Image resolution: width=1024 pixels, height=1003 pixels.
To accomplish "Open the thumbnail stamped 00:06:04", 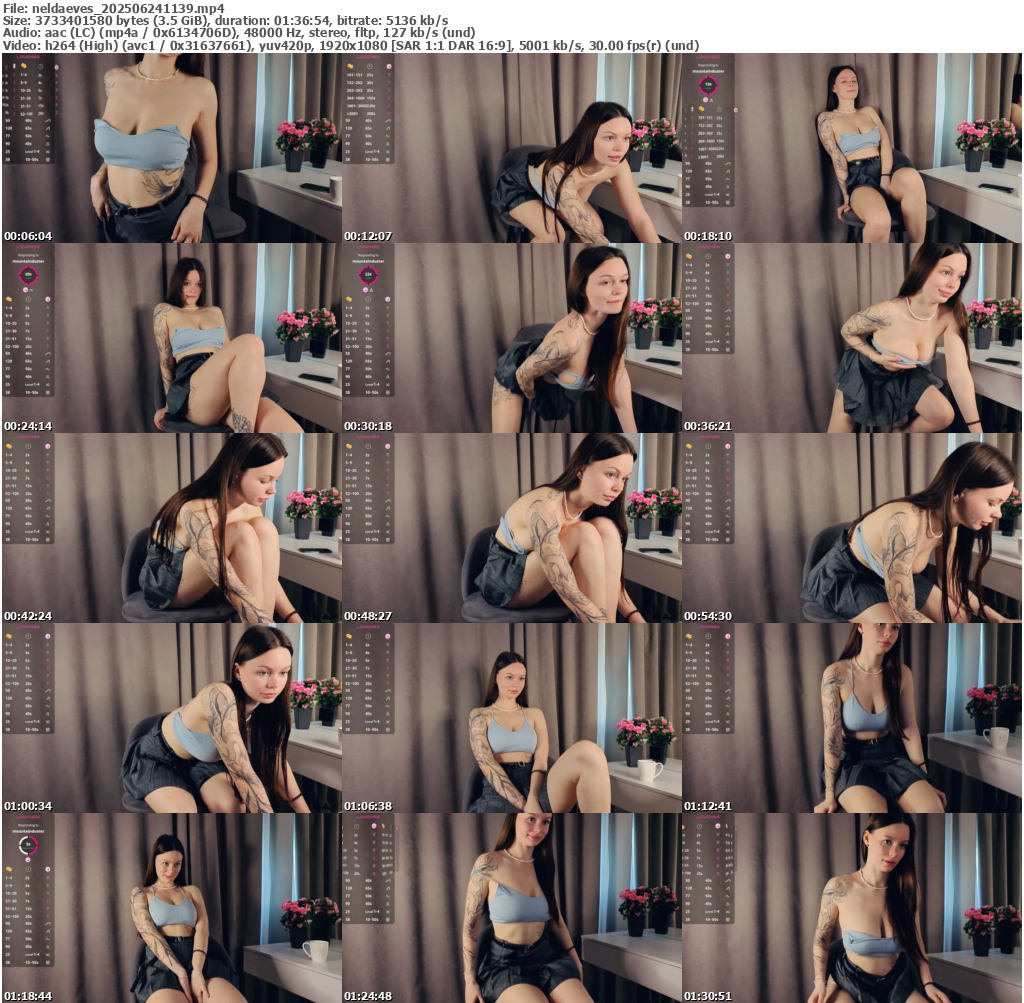I will (x=171, y=148).
